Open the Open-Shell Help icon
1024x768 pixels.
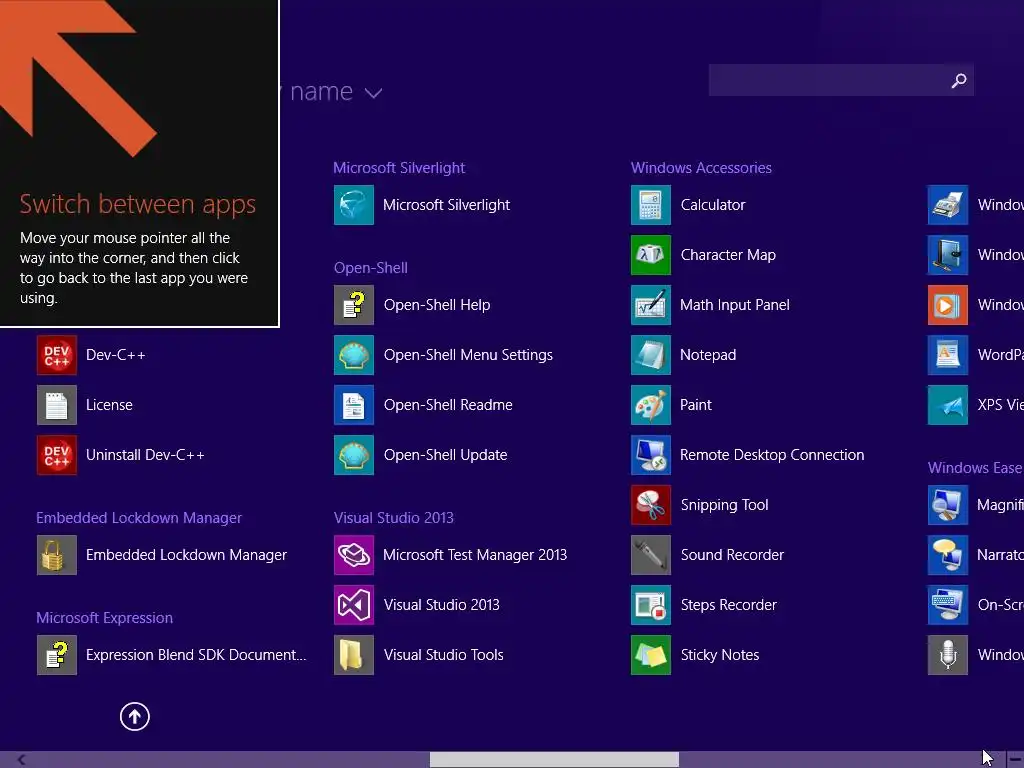click(354, 305)
